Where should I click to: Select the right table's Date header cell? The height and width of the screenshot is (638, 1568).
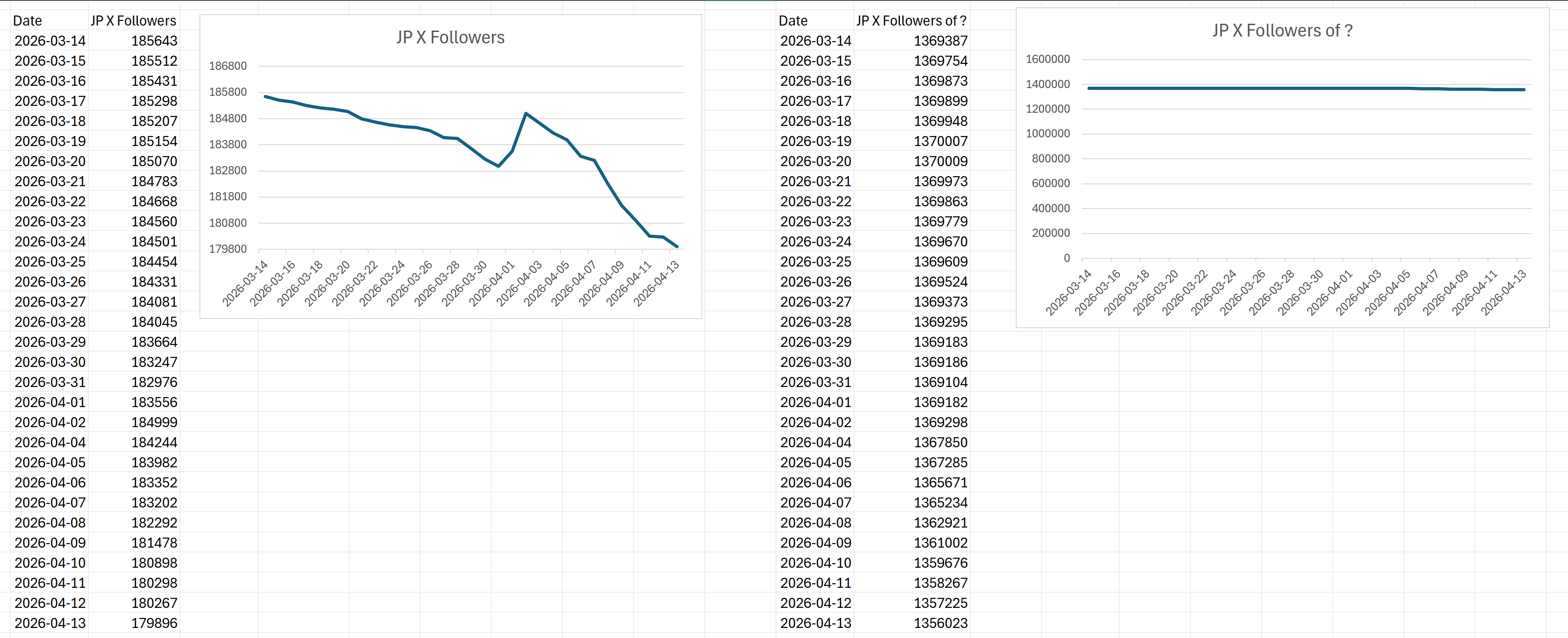click(x=793, y=21)
